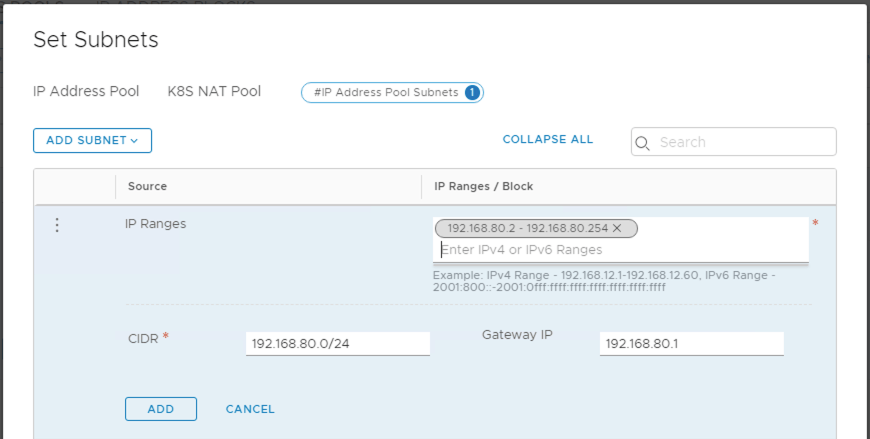
Task: Open the Add Subnet dropdown
Action: [x=92, y=141]
